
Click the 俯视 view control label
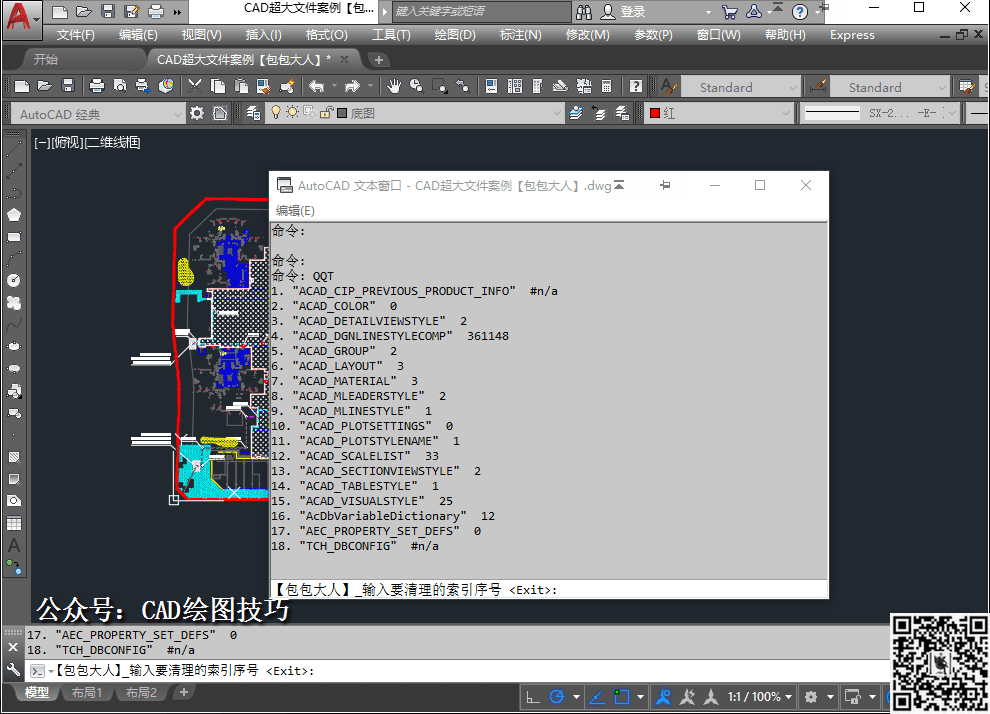click(66, 143)
